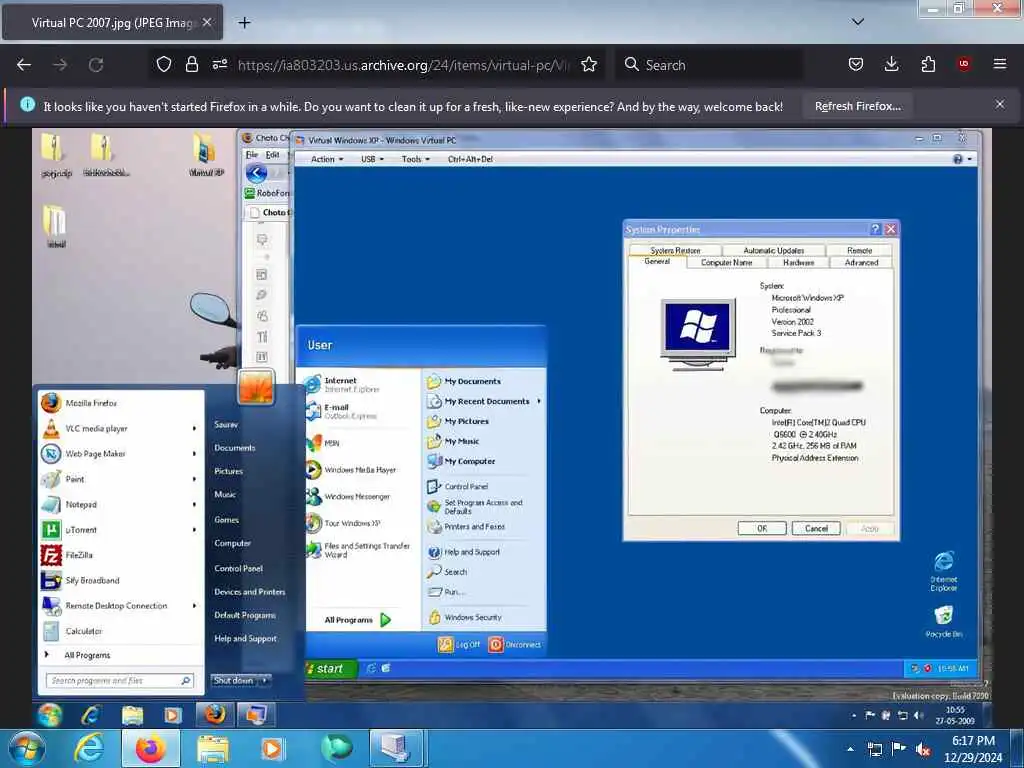Open the Virtual PC computer taskbar icon
Viewport: 1024px width, 768px height.
tap(396, 748)
